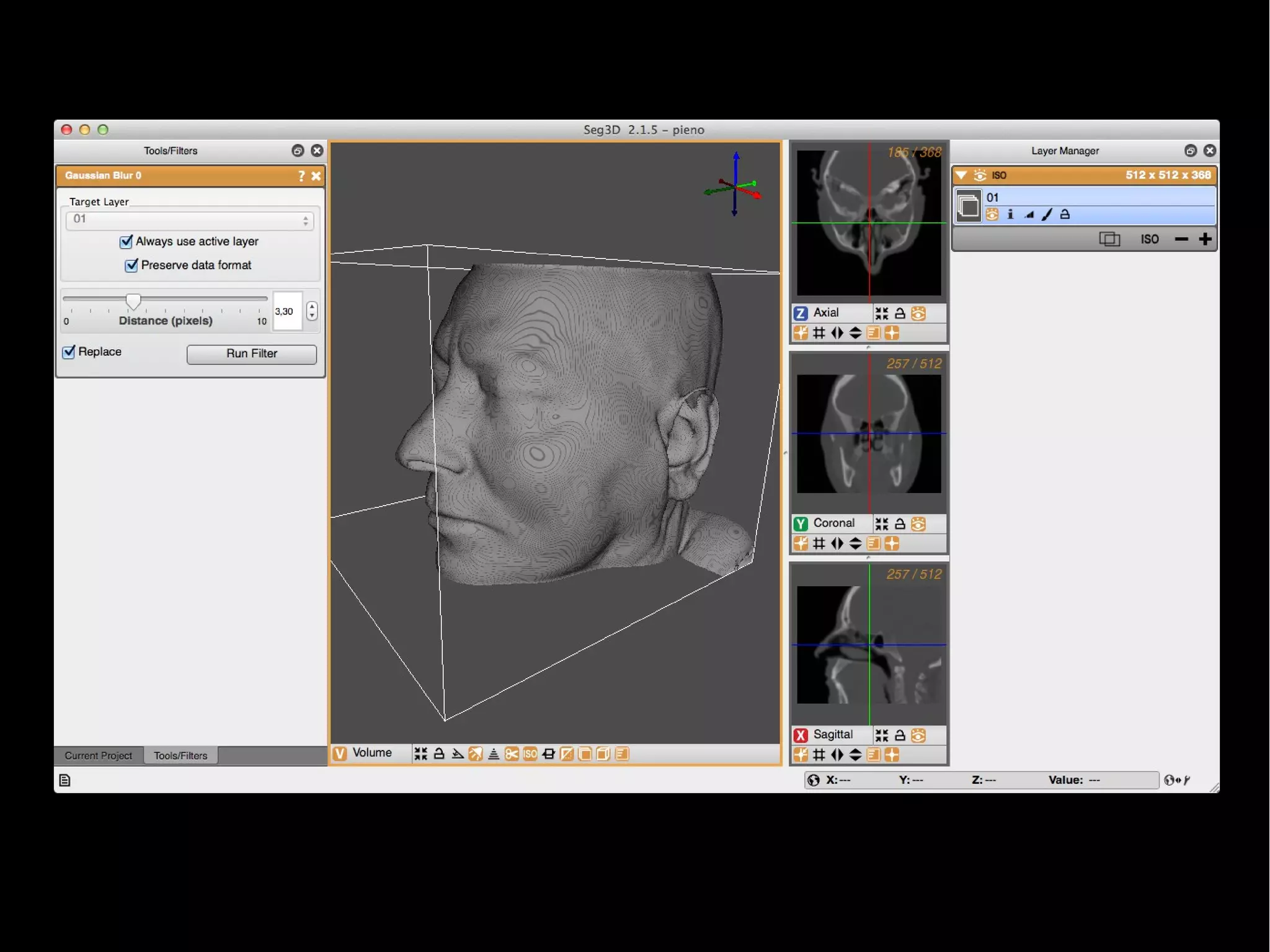Toggle the Replace checkbox

pyautogui.click(x=69, y=352)
